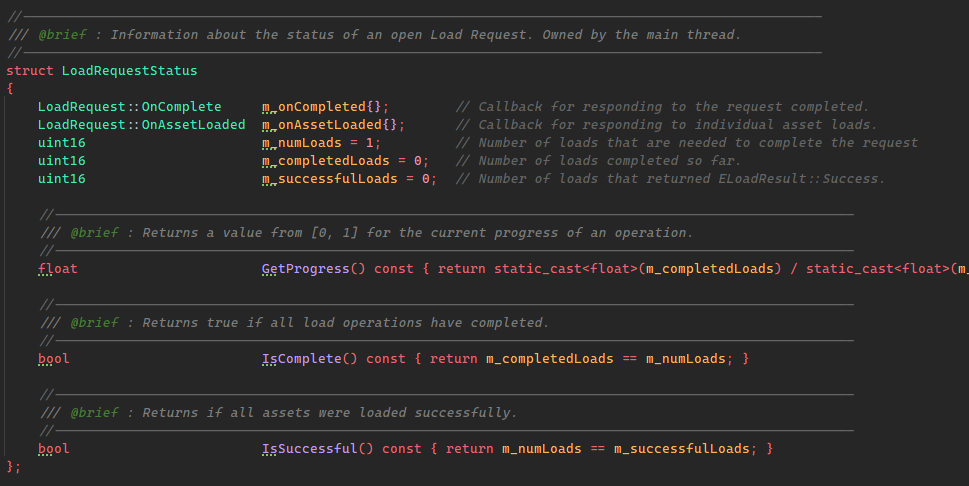The width and height of the screenshot is (969, 486).
Task: Click the GetProgress function name
Action: 305,269
